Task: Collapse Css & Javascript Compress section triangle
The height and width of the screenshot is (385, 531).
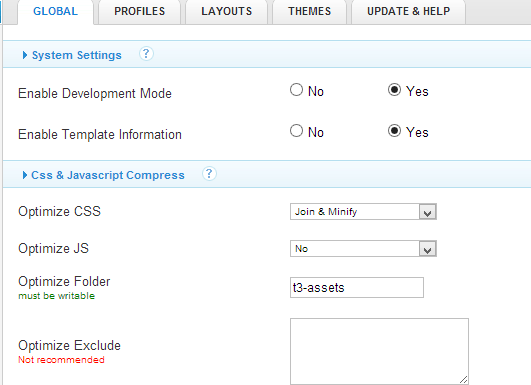Action: coord(25,175)
